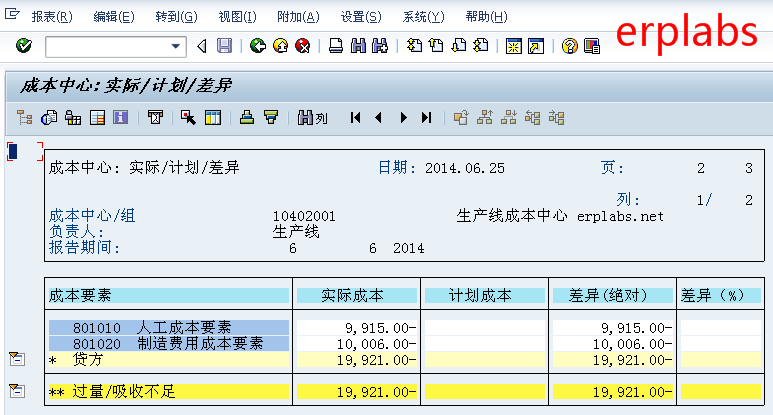Click the Create New Session icon
The width and height of the screenshot is (773, 415).
[x=514, y=46]
